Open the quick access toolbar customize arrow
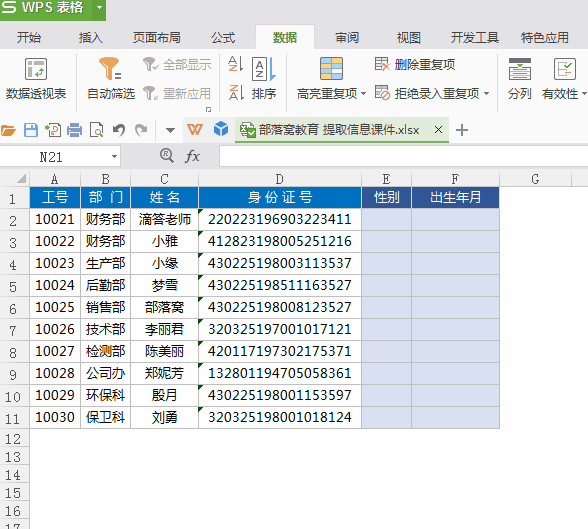 tap(170, 130)
